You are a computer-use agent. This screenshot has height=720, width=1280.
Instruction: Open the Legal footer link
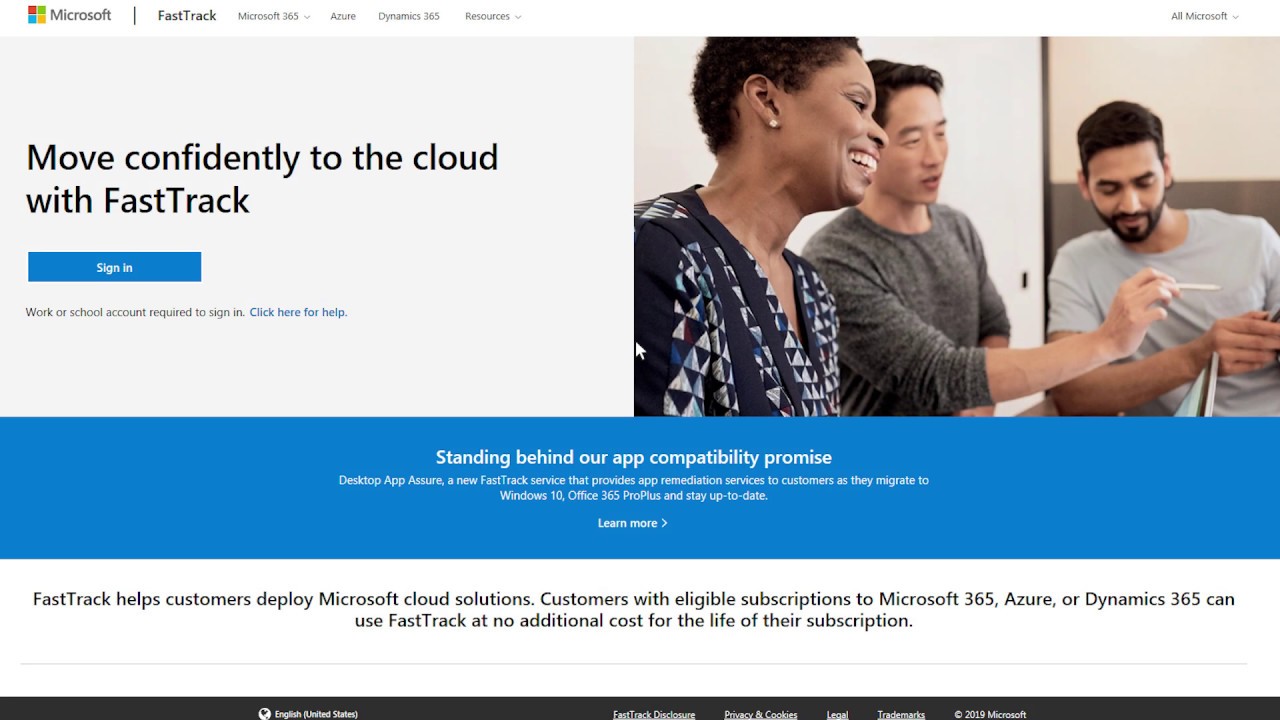[x=837, y=715]
